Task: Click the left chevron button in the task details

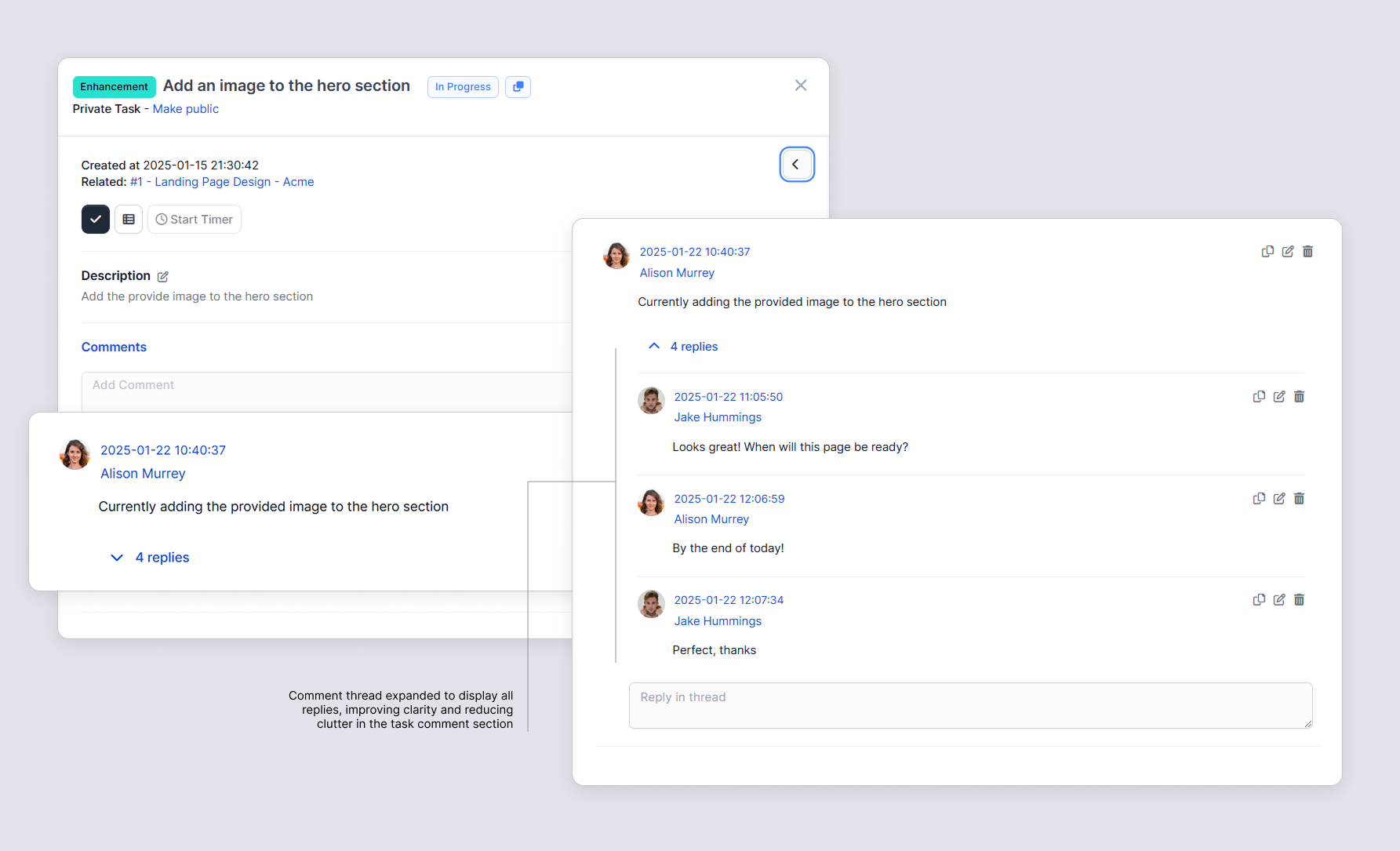Action: click(x=796, y=164)
